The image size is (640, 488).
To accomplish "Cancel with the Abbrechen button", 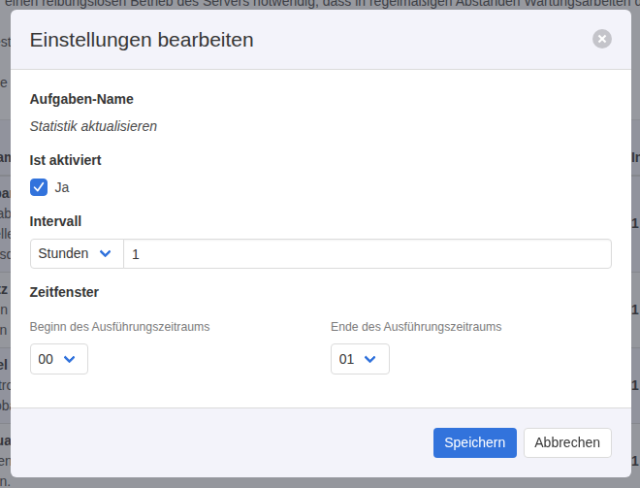I will [567, 443].
